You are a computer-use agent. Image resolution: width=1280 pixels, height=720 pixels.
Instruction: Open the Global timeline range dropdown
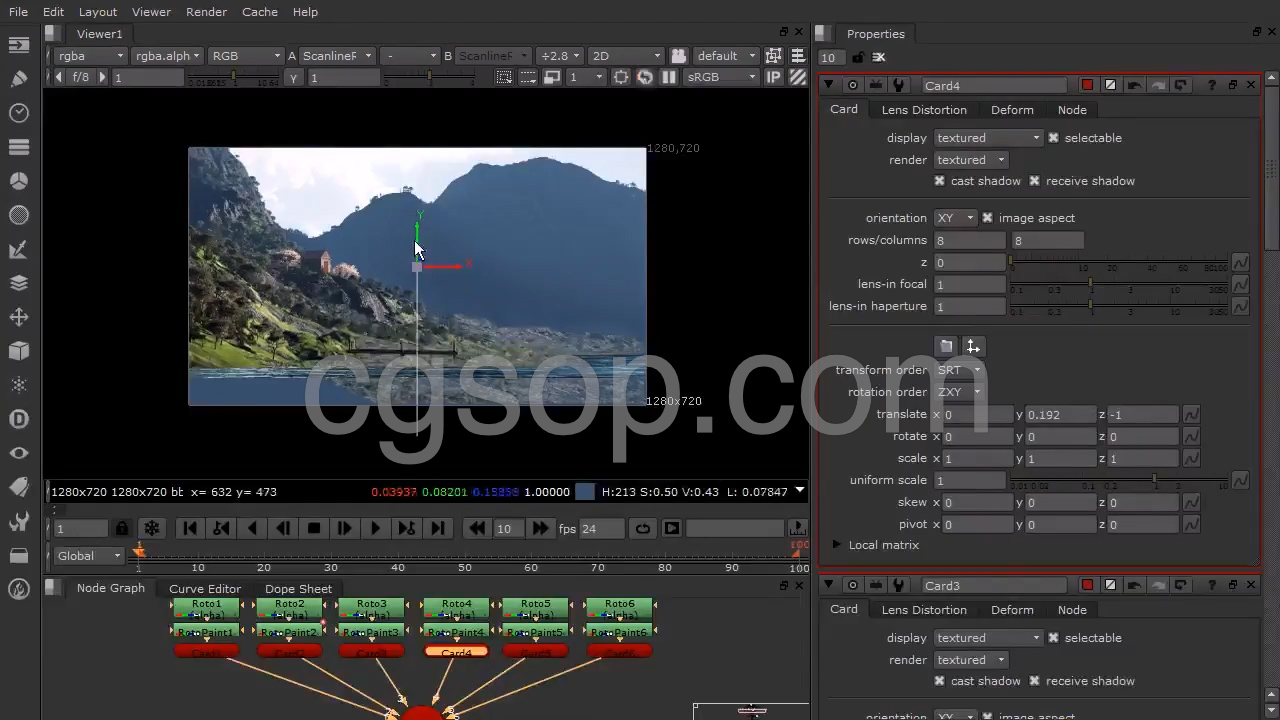[x=88, y=556]
